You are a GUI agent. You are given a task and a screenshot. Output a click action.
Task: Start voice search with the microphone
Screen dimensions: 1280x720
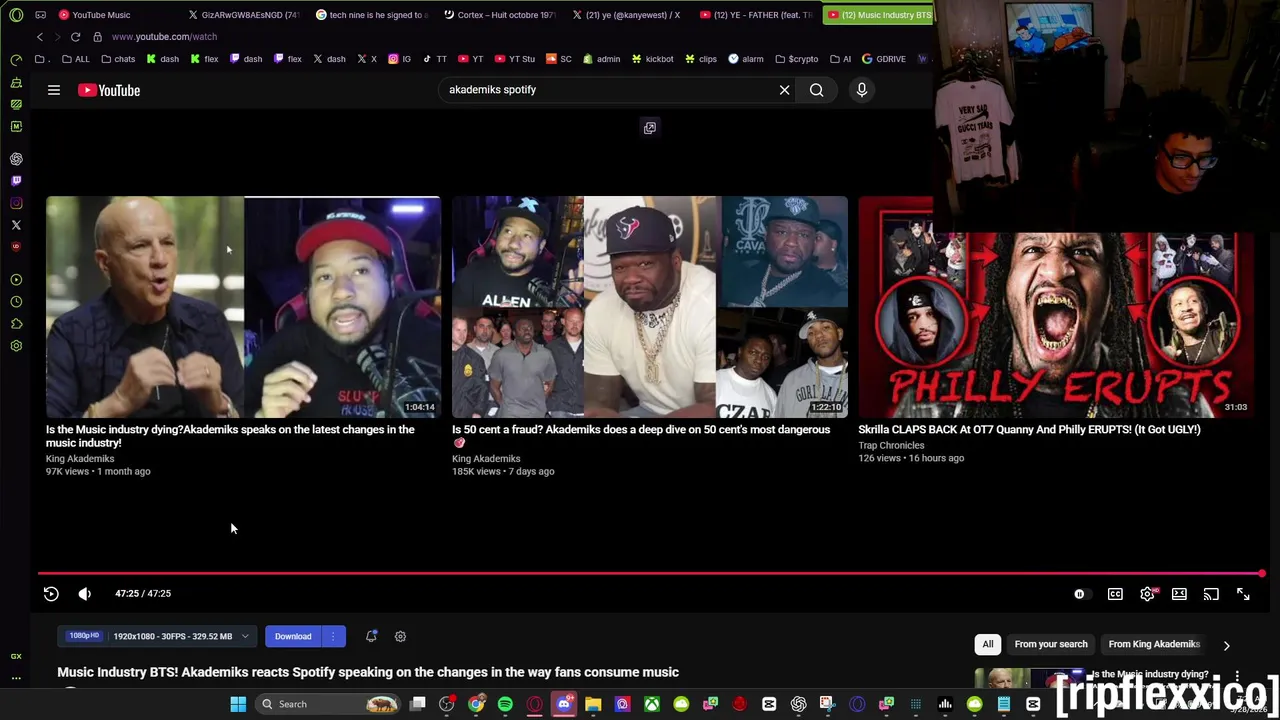(861, 90)
